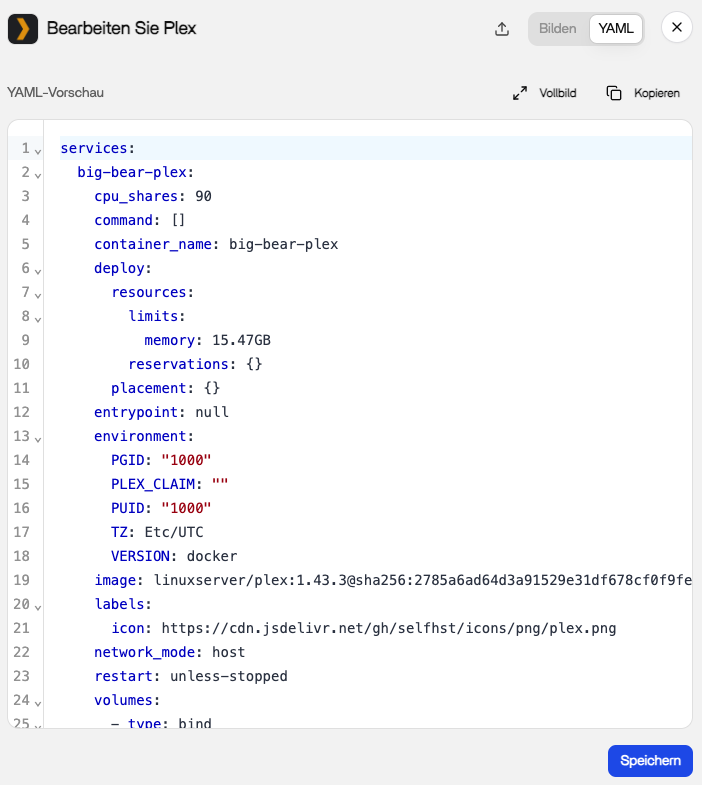Switch to the Bilden tab
The image size is (702, 785).
pos(557,29)
